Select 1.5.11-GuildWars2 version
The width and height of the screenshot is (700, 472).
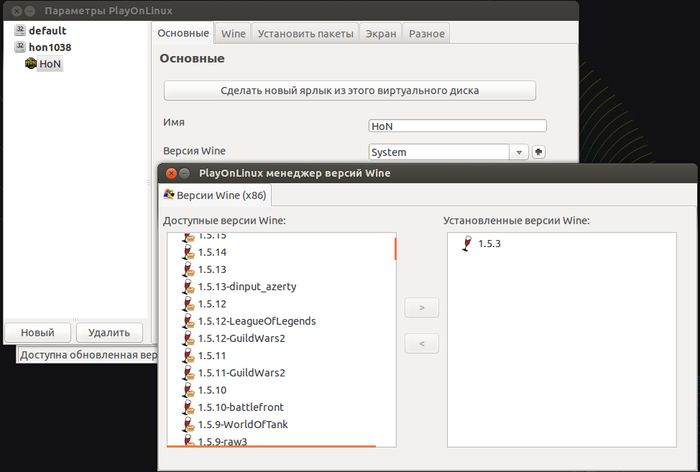pos(241,373)
